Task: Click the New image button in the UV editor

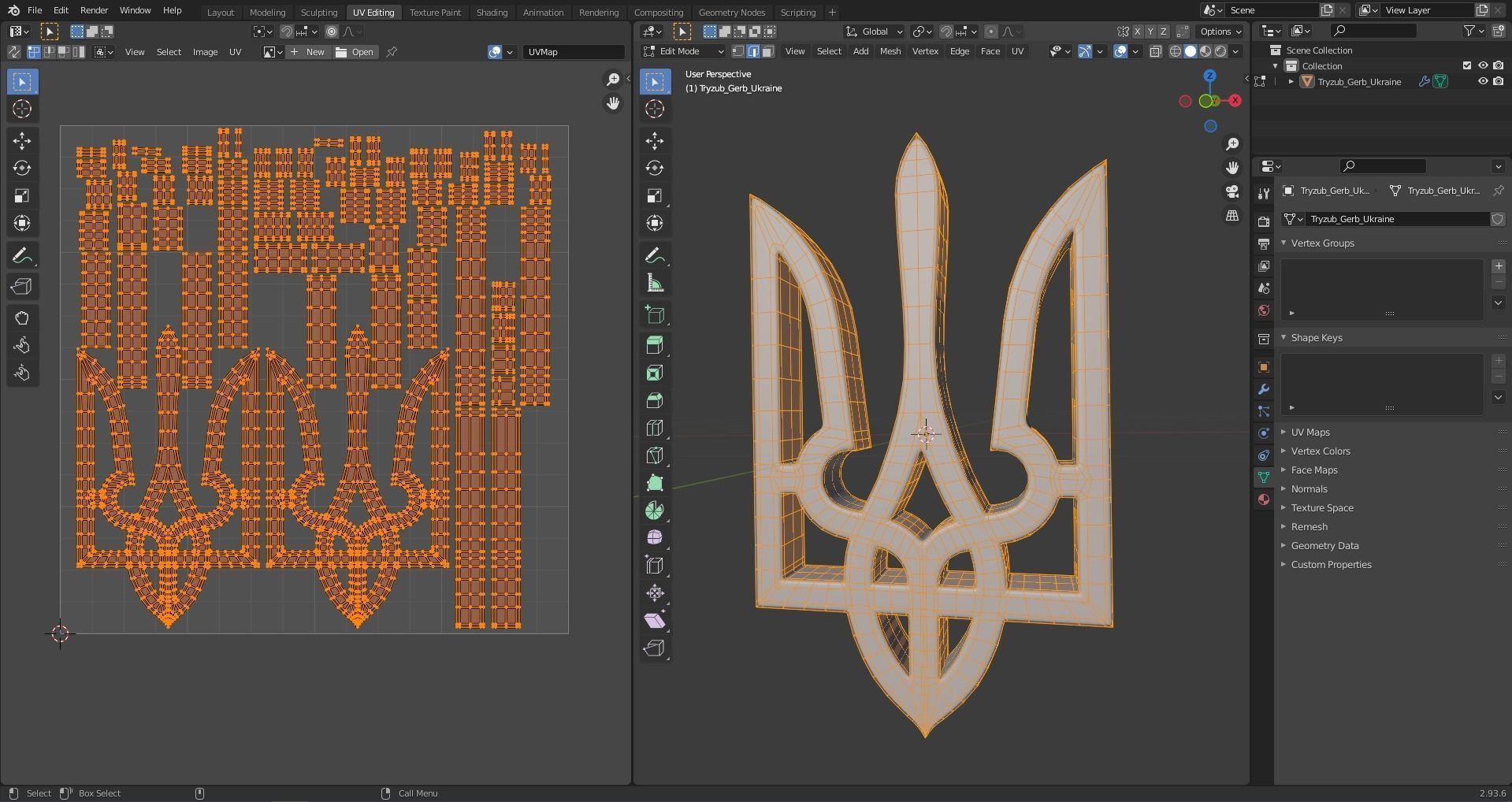Action: click(308, 51)
